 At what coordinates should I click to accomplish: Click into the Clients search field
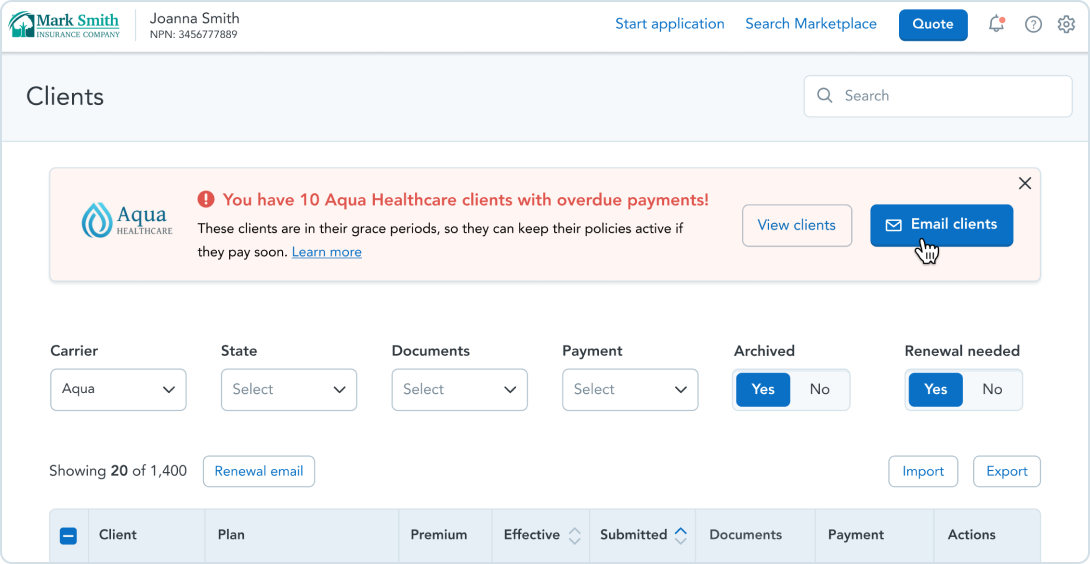pos(938,96)
